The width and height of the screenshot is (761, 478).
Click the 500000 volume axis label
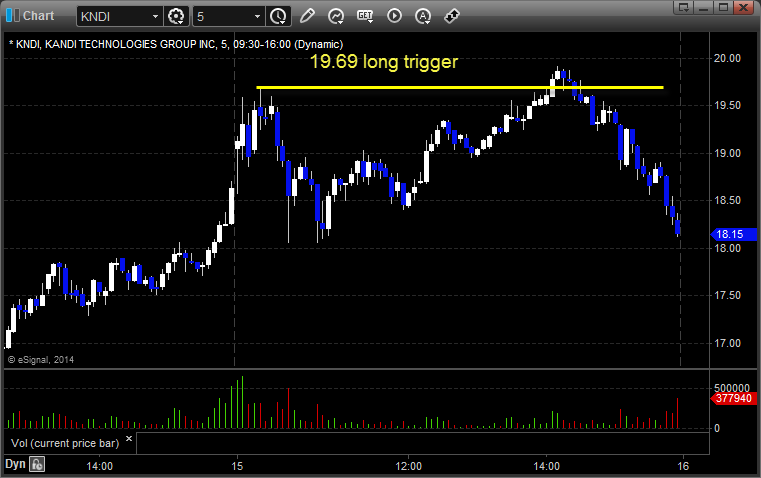point(732,388)
